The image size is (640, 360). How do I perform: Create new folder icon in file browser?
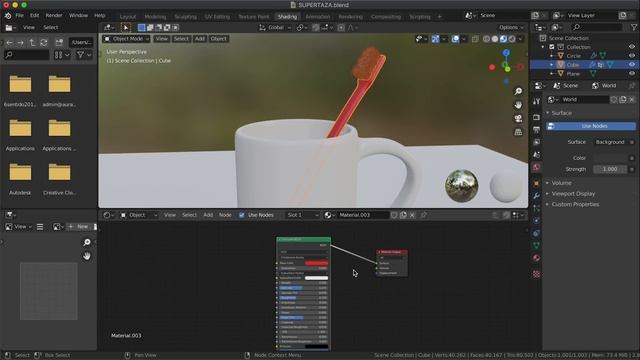59,42
